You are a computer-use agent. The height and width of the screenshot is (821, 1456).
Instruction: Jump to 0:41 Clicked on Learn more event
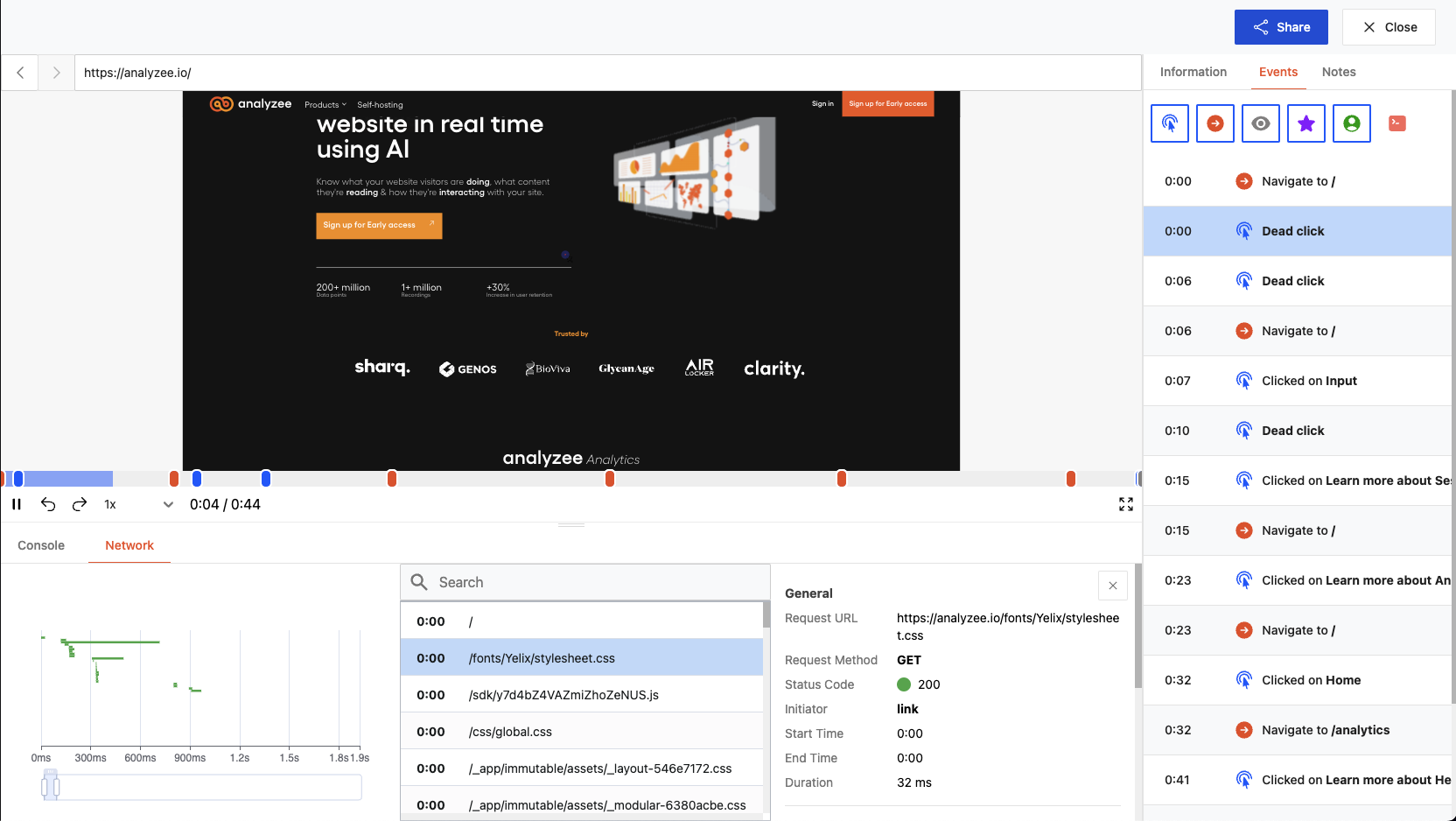coord(1298,780)
